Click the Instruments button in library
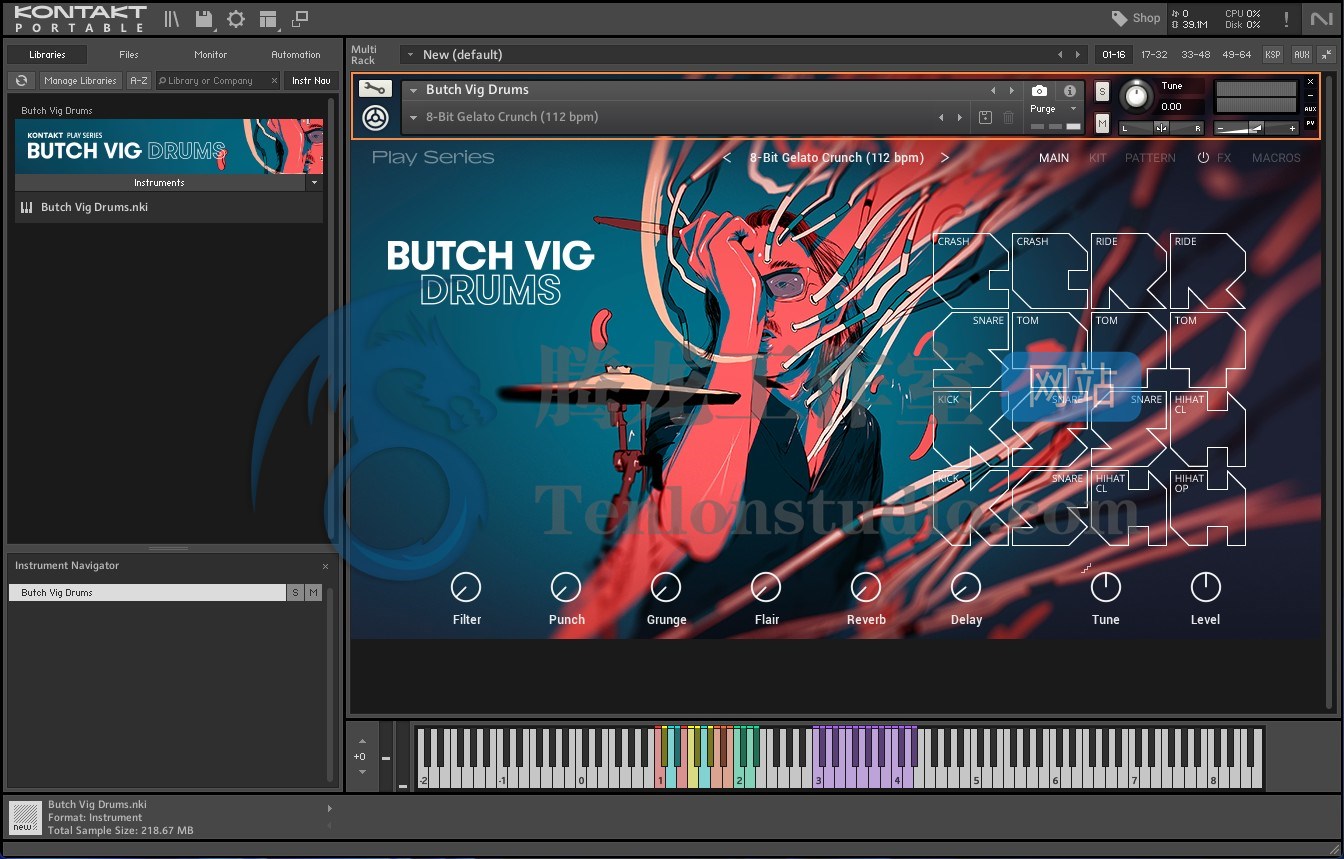The height and width of the screenshot is (859, 1344). click(160, 183)
